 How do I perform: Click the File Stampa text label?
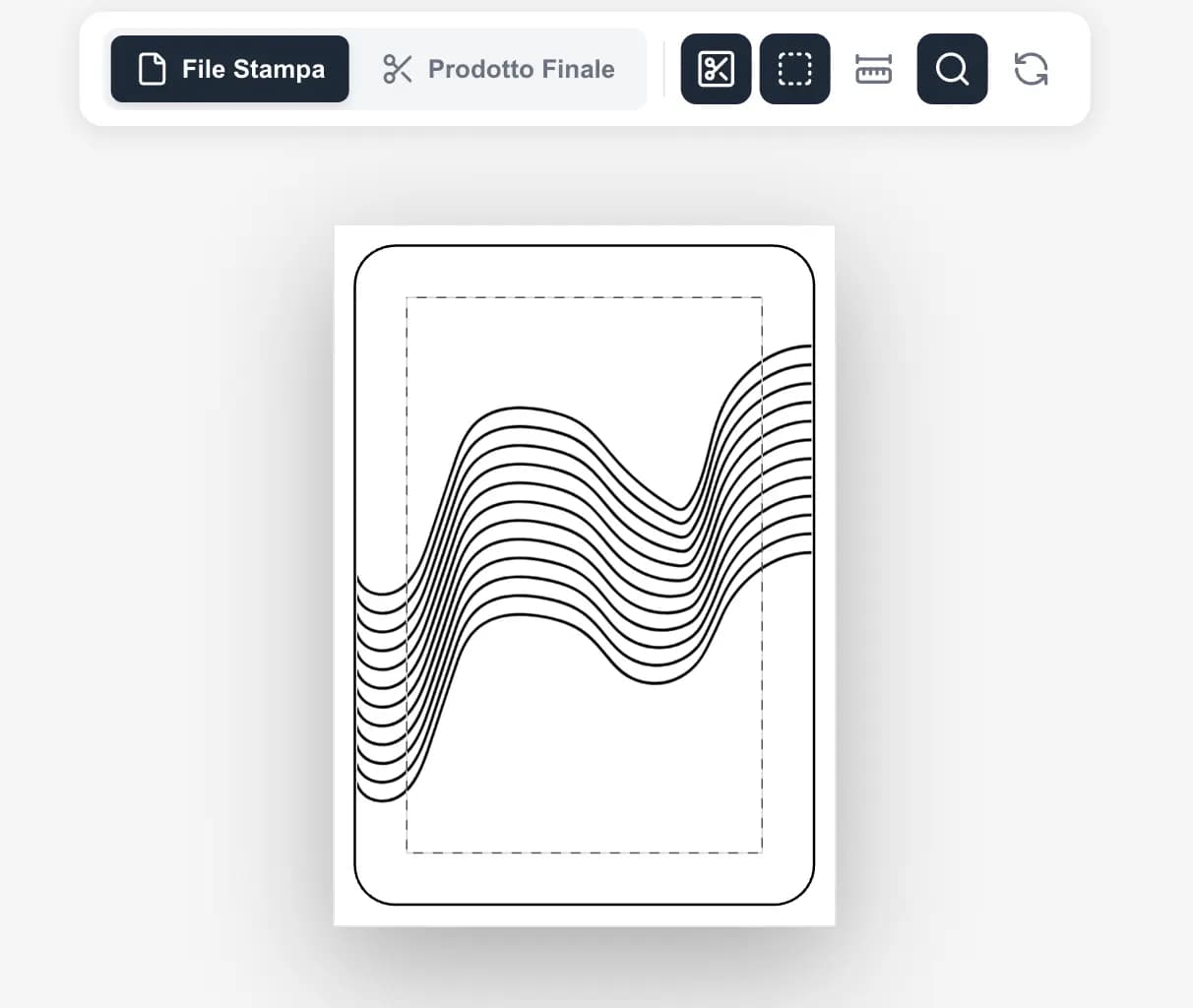click(253, 69)
